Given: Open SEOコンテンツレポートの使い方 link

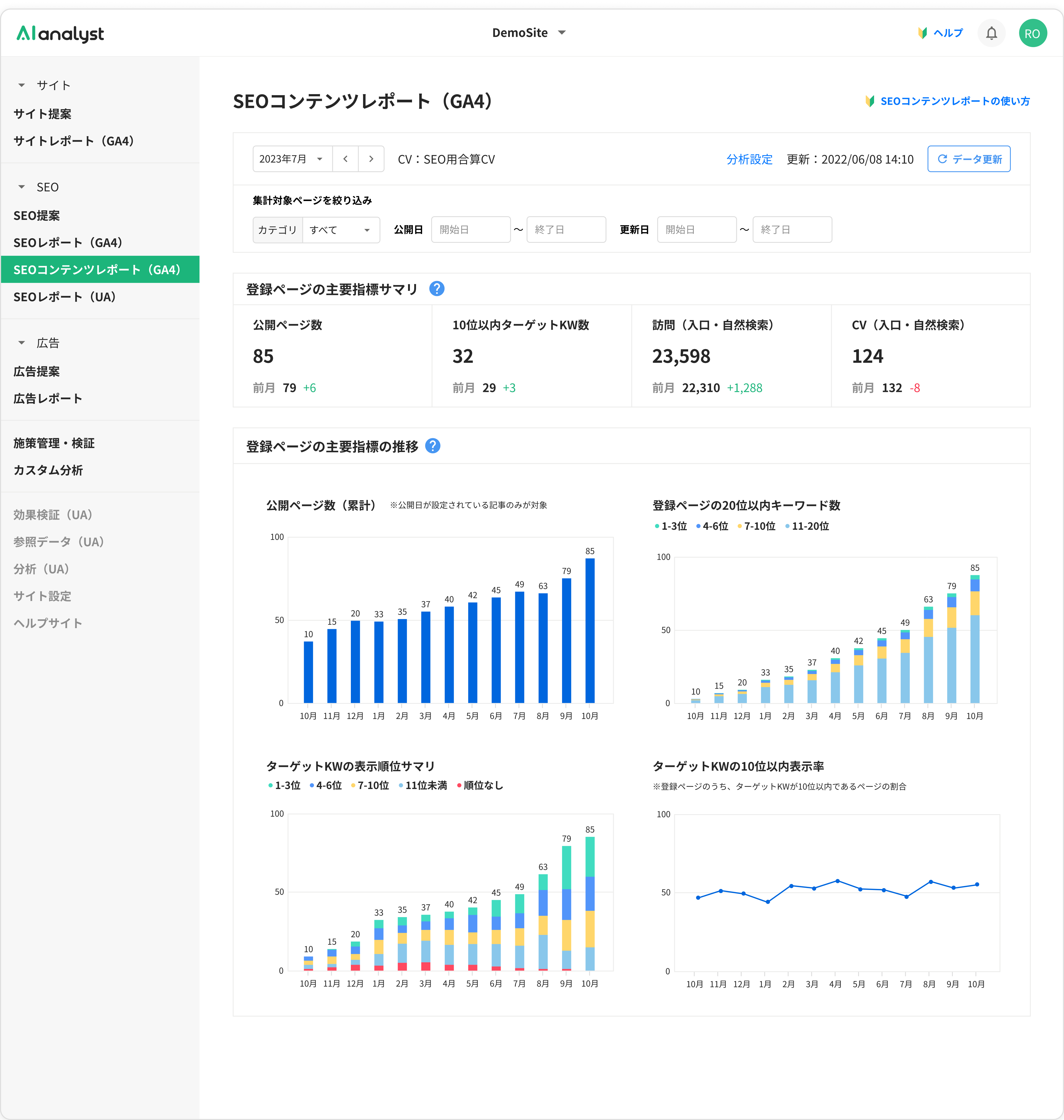Looking at the screenshot, I should tap(955, 101).
